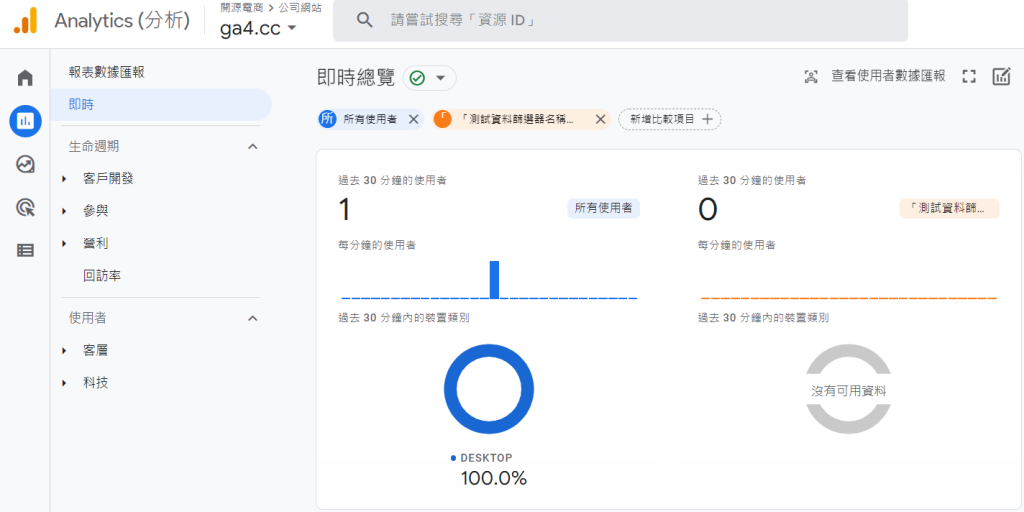Focus the search field 請嘗試搜尋「資源 ID」
Screen dimensions: 1024x512
(x=620, y=20)
